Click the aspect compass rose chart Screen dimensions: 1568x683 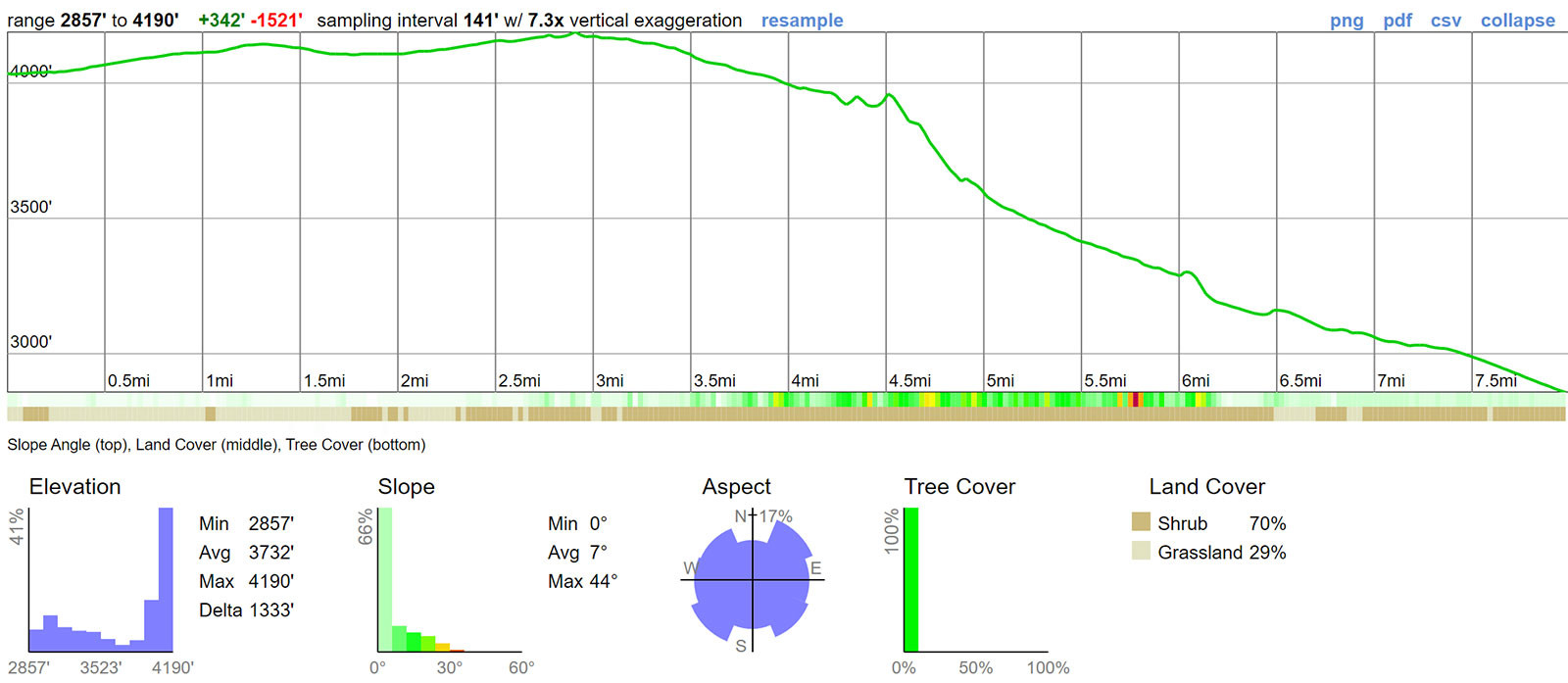coord(753,579)
